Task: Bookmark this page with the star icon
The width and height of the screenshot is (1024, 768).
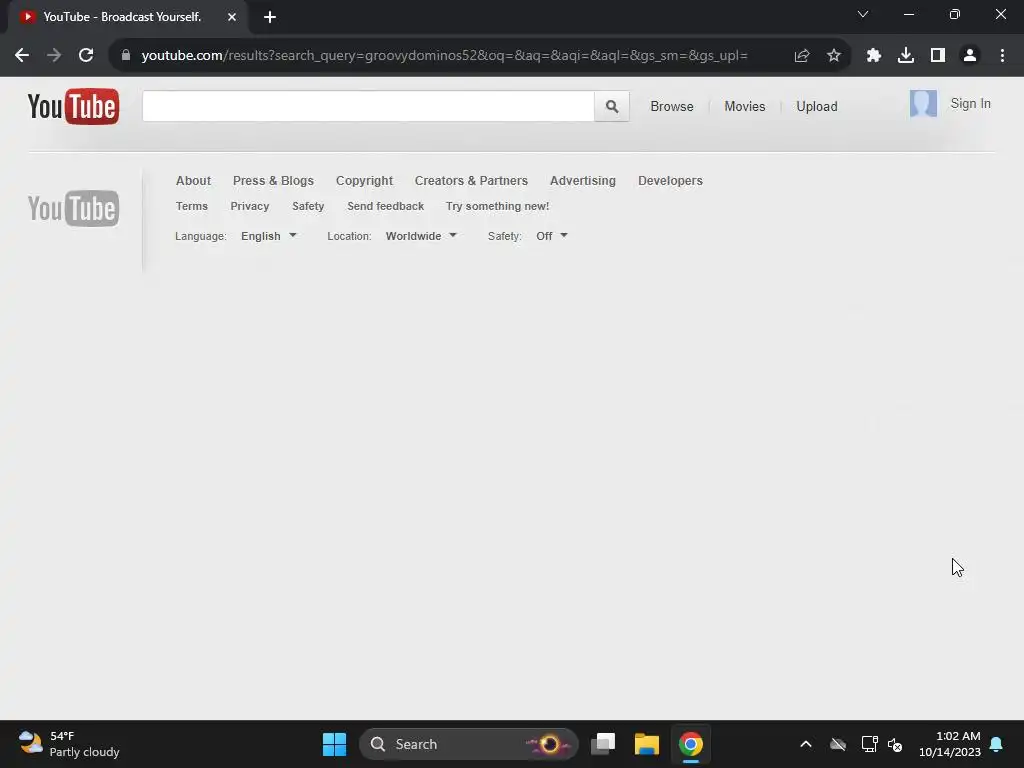Action: point(834,56)
